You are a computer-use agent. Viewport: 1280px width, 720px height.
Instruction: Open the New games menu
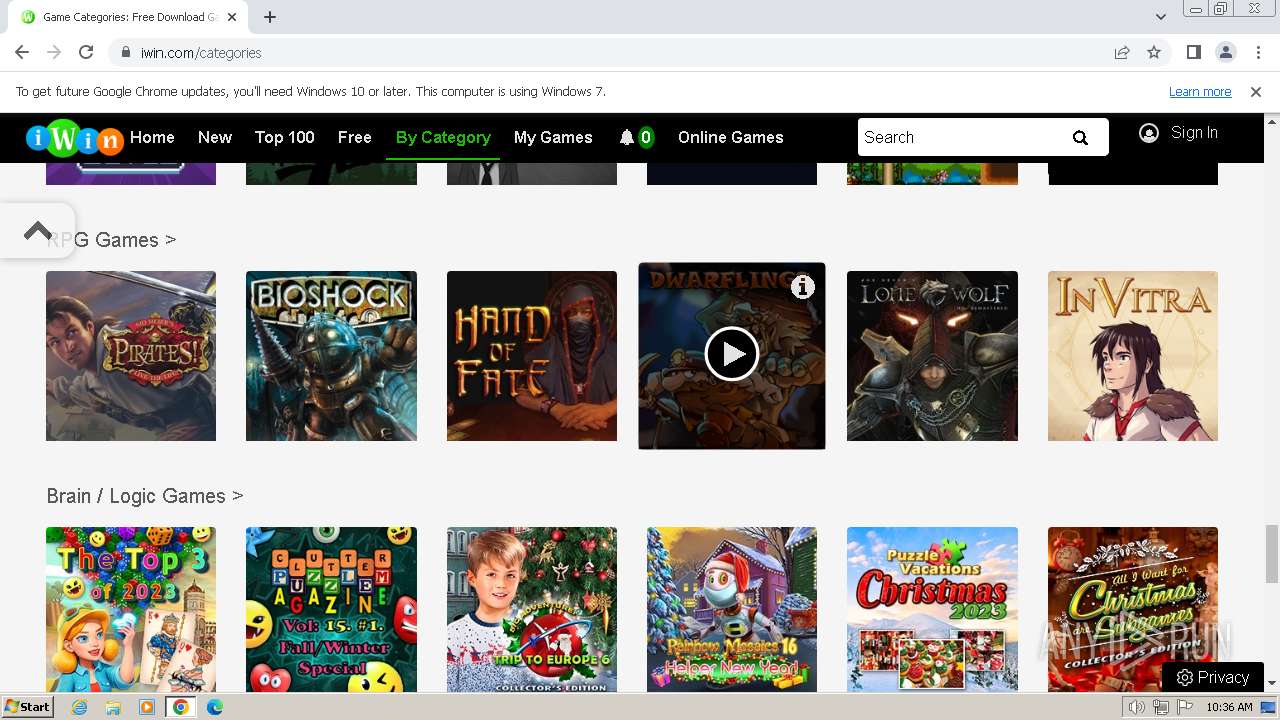(215, 138)
